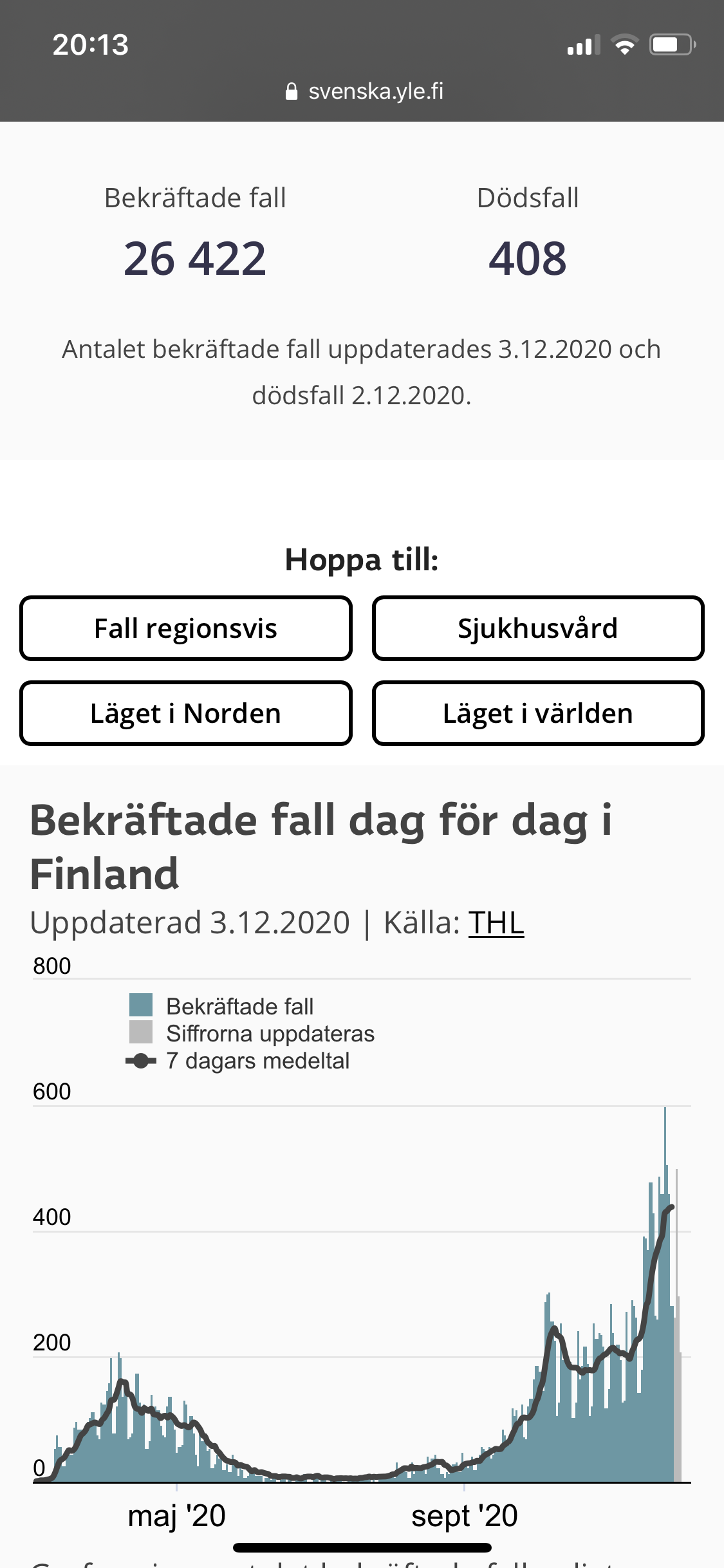Tap the battery indicator icon
Viewport: 724px width, 1568px height.
[x=673, y=44]
